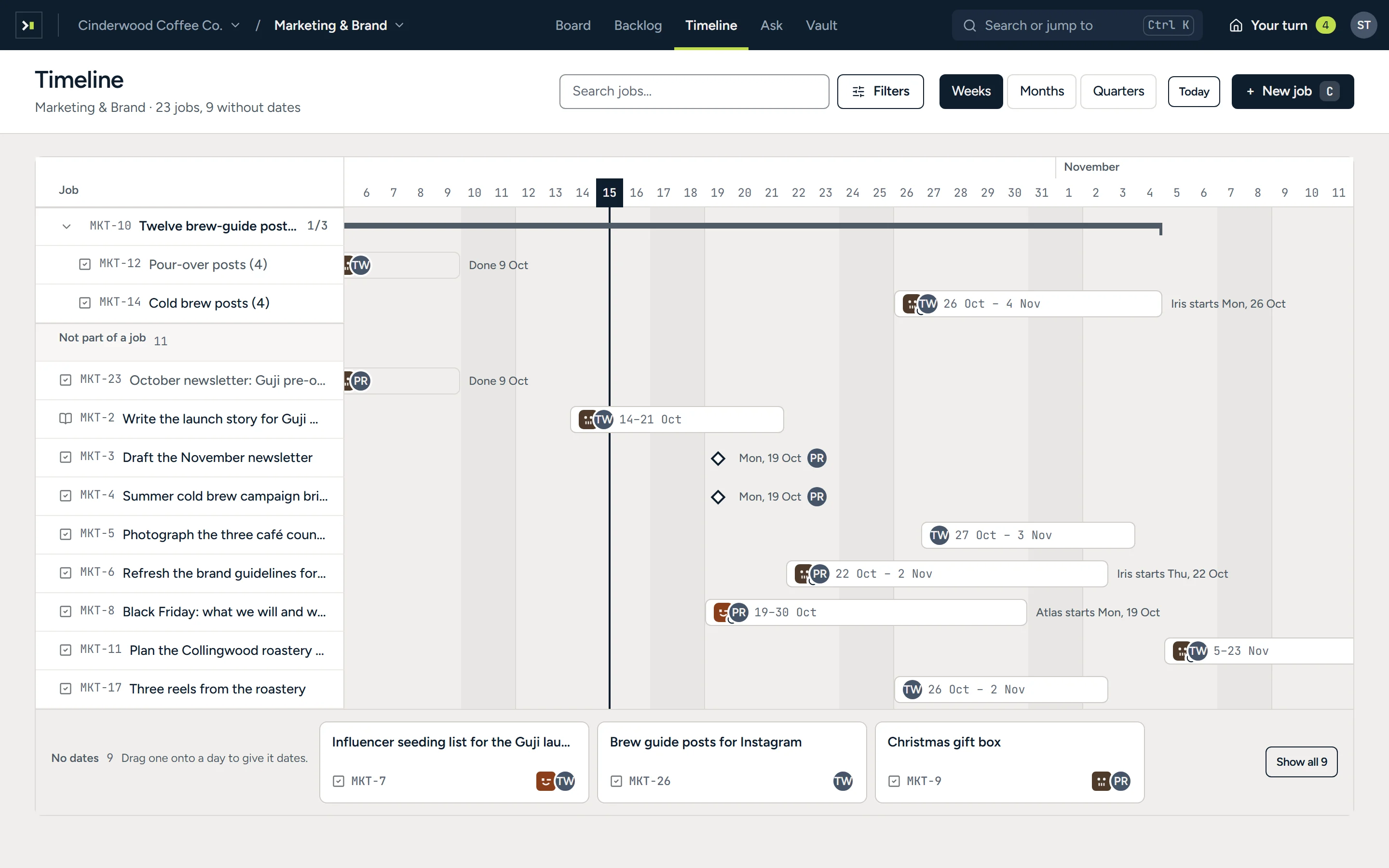Click the diamond milestone for Summer cold brew campaign

point(718,497)
